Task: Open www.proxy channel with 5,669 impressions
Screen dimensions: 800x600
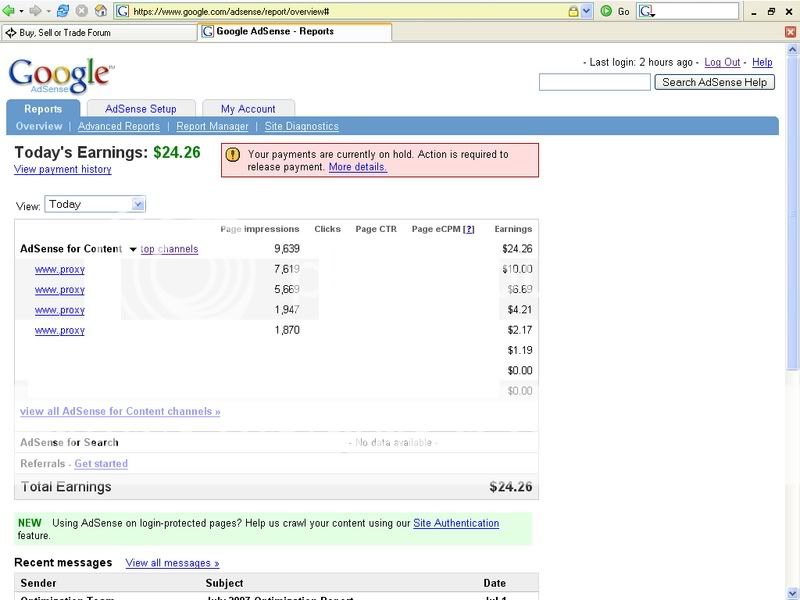Action: click(60, 290)
